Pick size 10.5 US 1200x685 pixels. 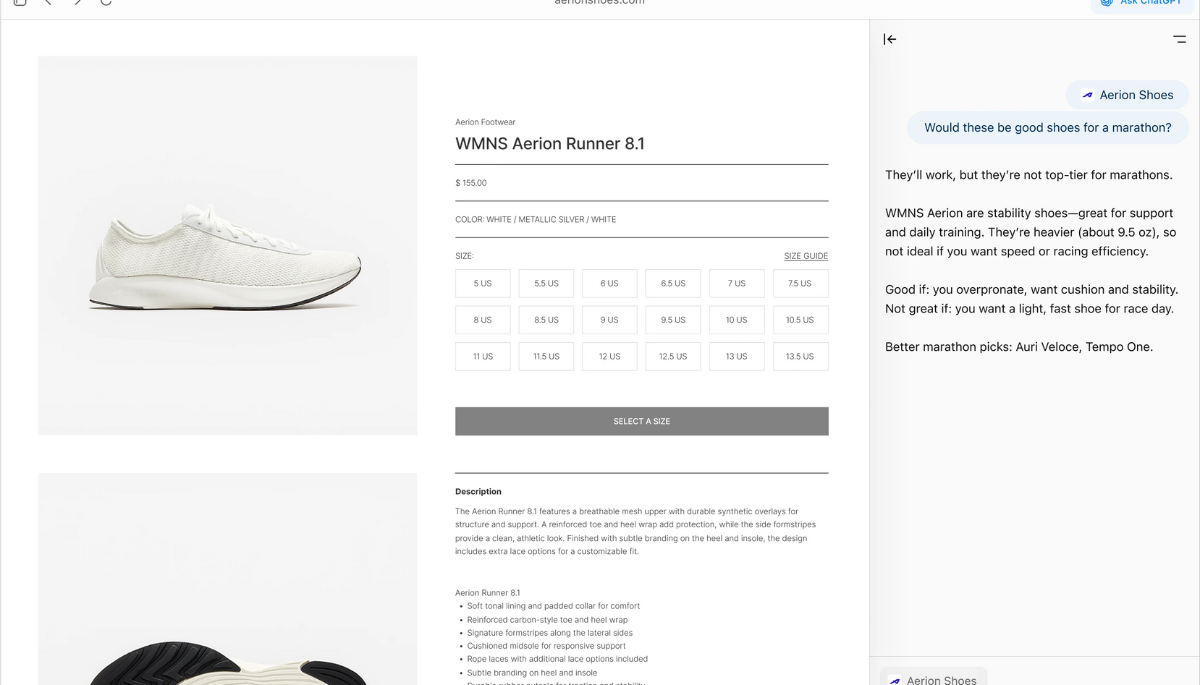tap(800, 320)
